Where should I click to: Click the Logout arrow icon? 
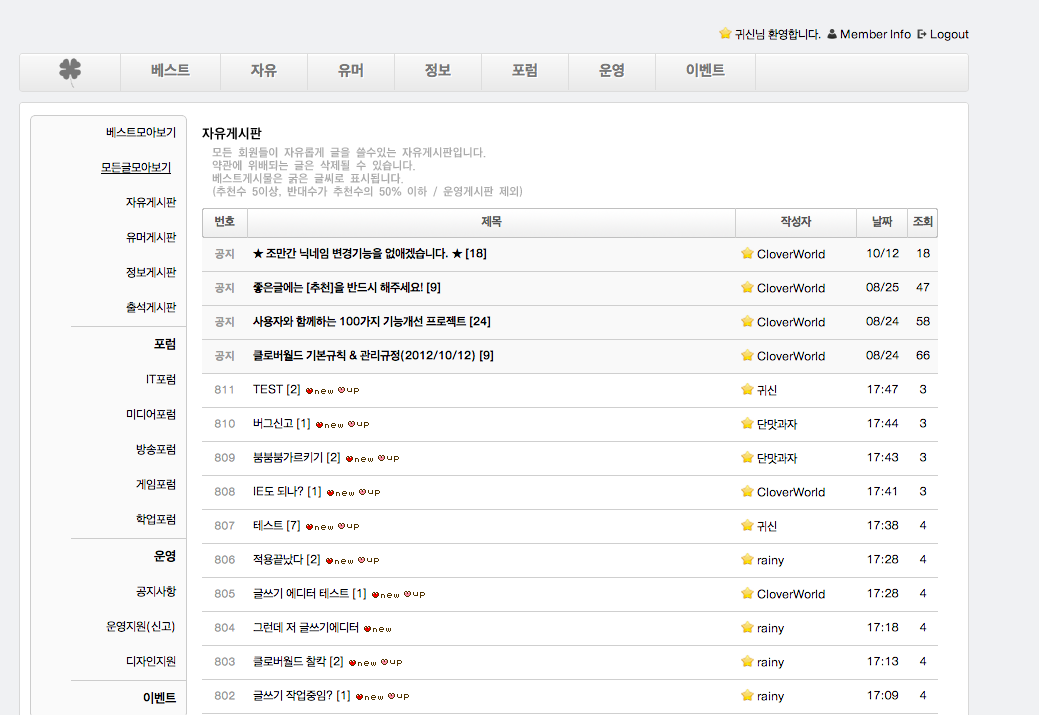tap(922, 34)
